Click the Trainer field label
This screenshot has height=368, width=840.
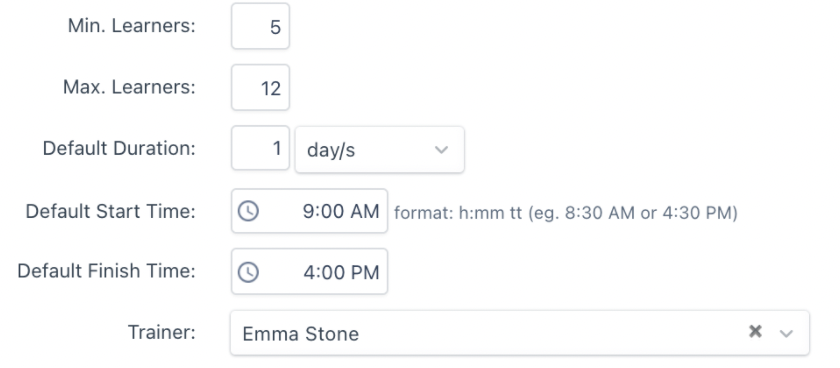[162, 332]
